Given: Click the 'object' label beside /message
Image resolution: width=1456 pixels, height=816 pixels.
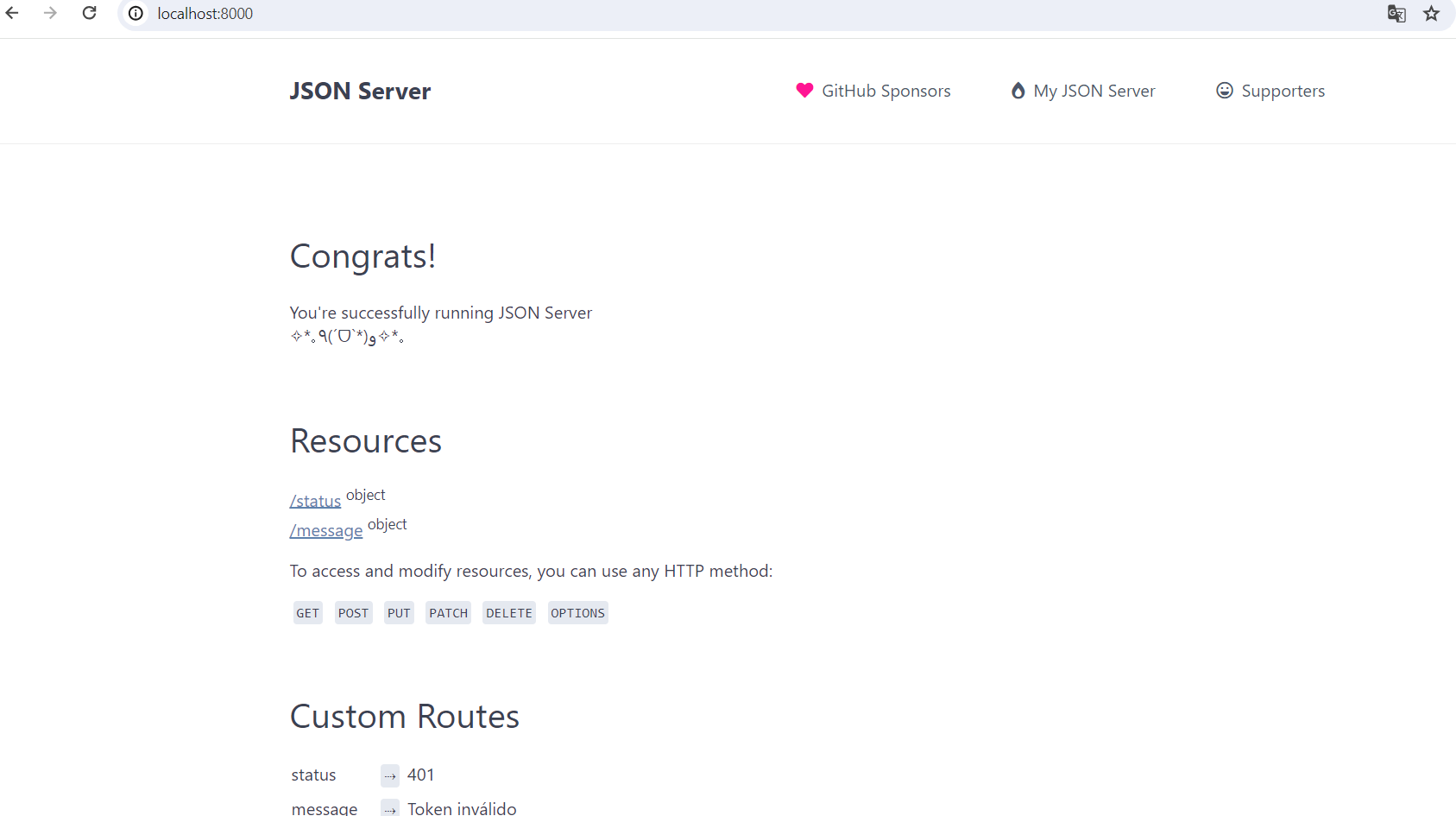Looking at the screenshot, I should tap(388, 524).
